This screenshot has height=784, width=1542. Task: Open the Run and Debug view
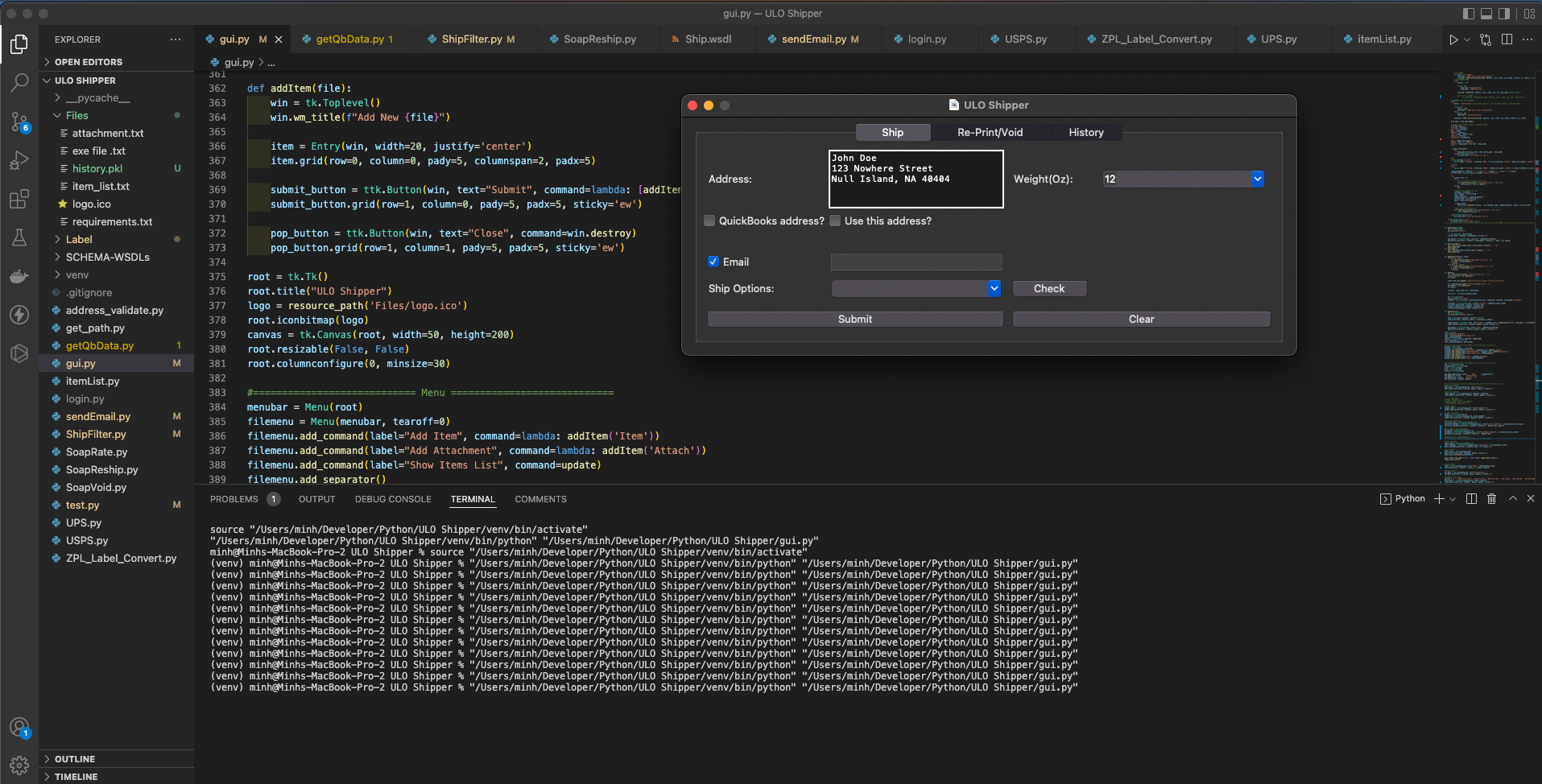click(19, 160)
